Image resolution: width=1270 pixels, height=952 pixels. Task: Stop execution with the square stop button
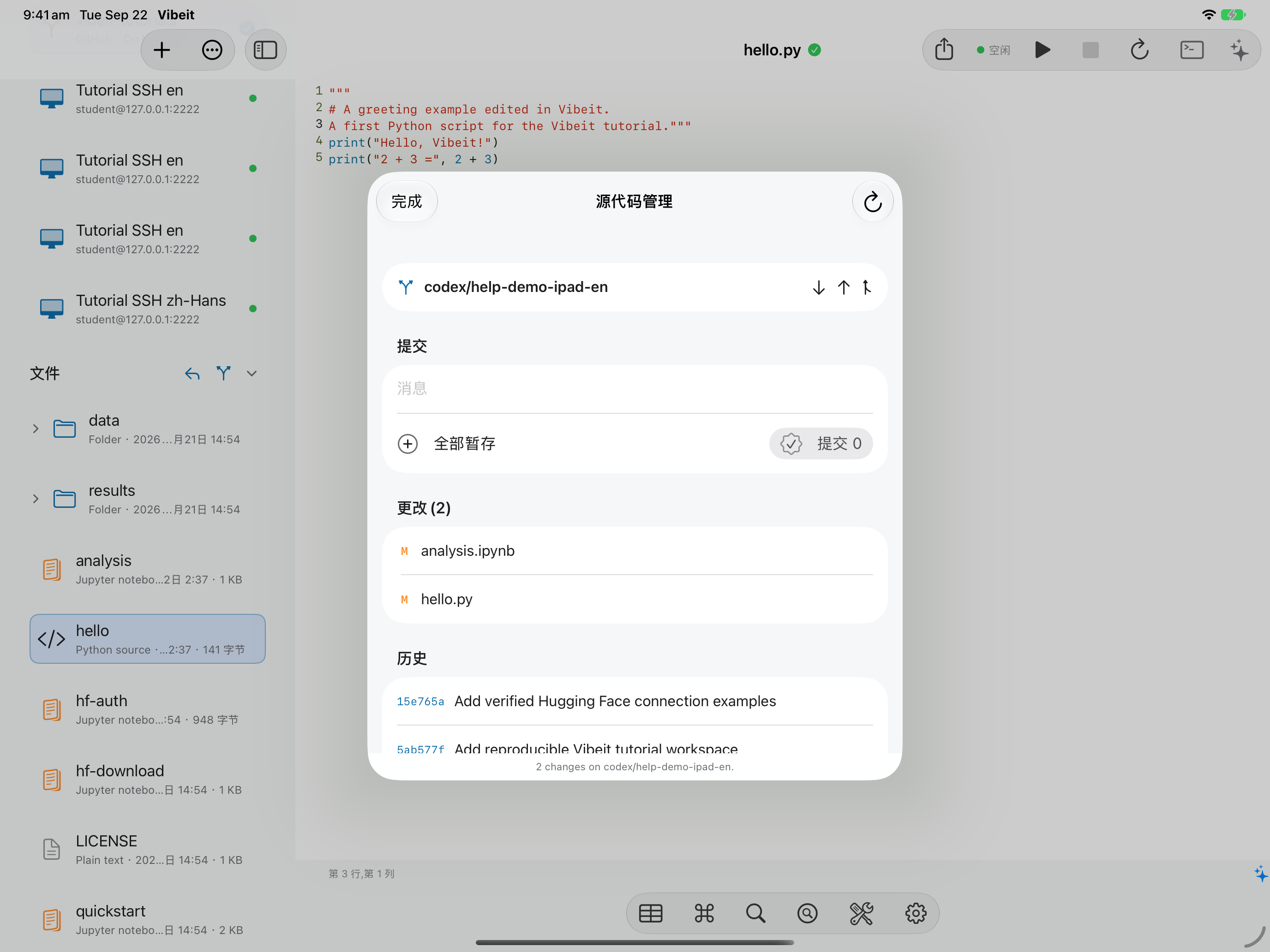click(x=1090, y=50)
